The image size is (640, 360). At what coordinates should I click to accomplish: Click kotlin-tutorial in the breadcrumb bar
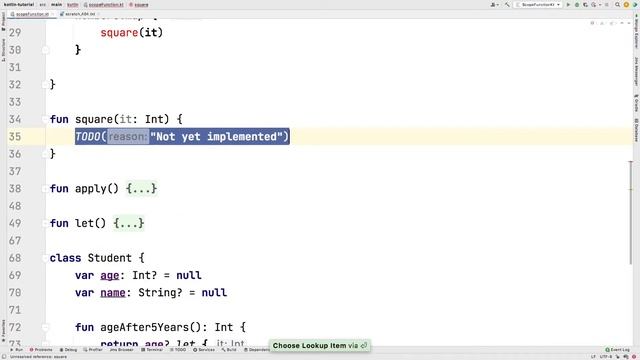tap(19, 4)
